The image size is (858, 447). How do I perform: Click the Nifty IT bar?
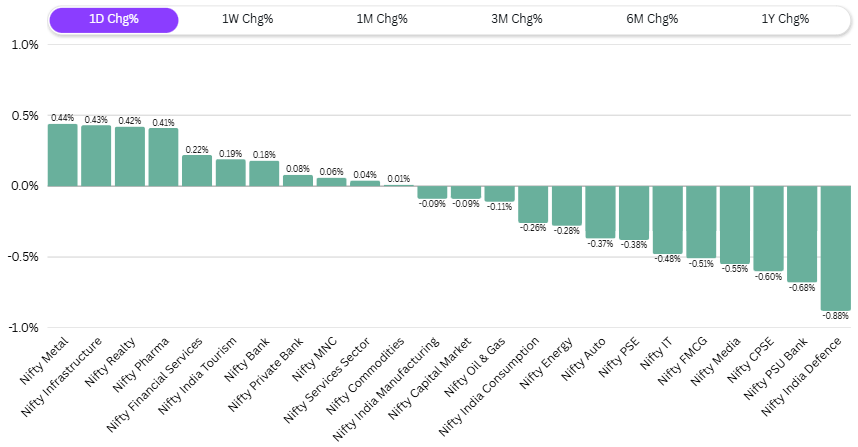click(x=667, y=220)
